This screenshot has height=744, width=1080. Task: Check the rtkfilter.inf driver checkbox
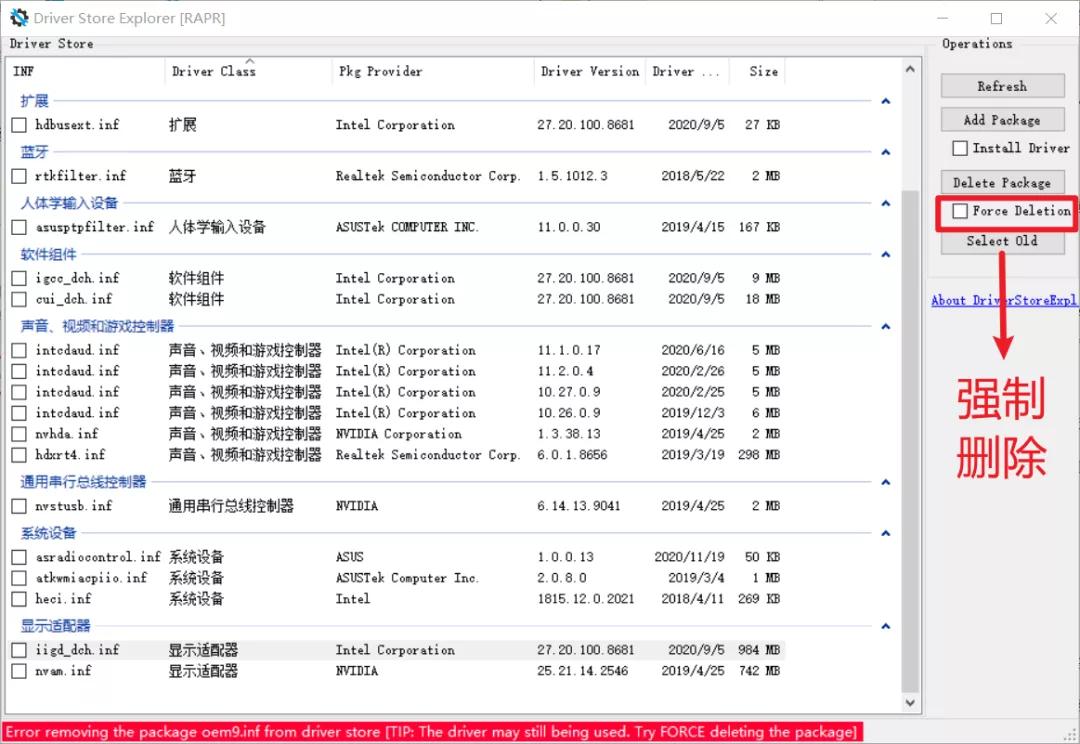(17, 175)
